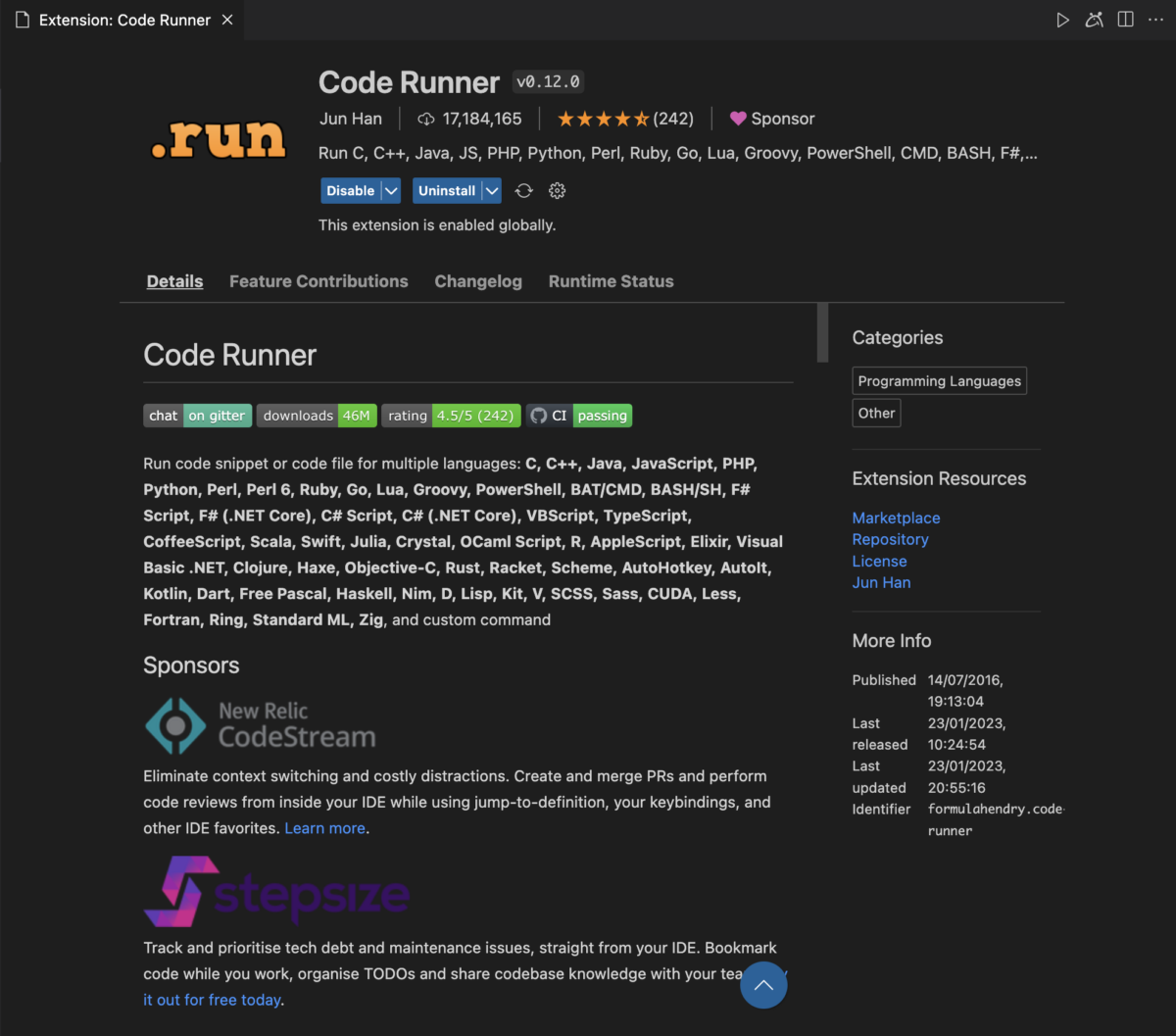Close the Extension: Code Runner tab
Image resolution: width=1176 pixels, height=1036 pixels.
pos(227,20)
